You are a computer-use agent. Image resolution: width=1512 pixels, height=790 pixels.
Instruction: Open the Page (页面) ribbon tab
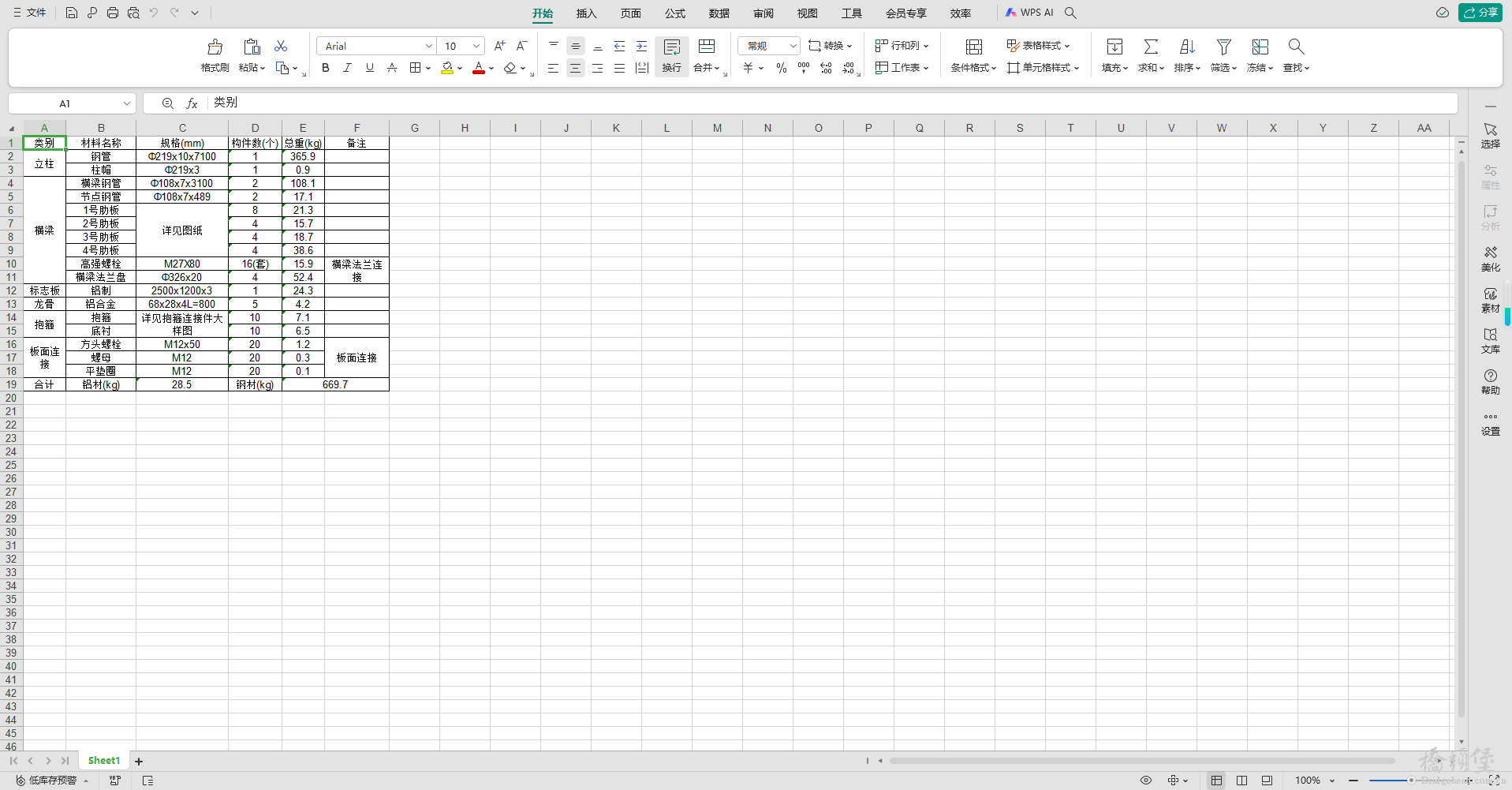tap(630, 13)
